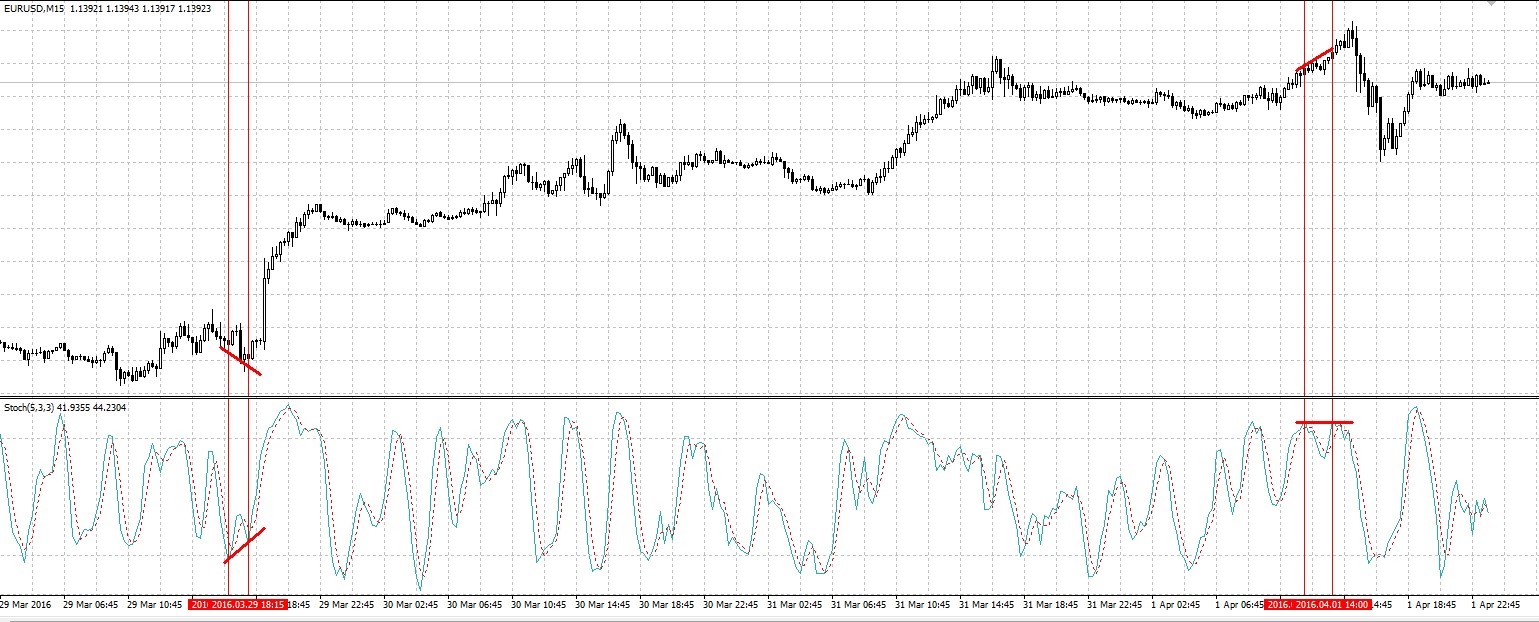The image size is (1539, 622).
Task: Click the 30 Mar 06:45 time axis label
Action: (x=475, y=605)
